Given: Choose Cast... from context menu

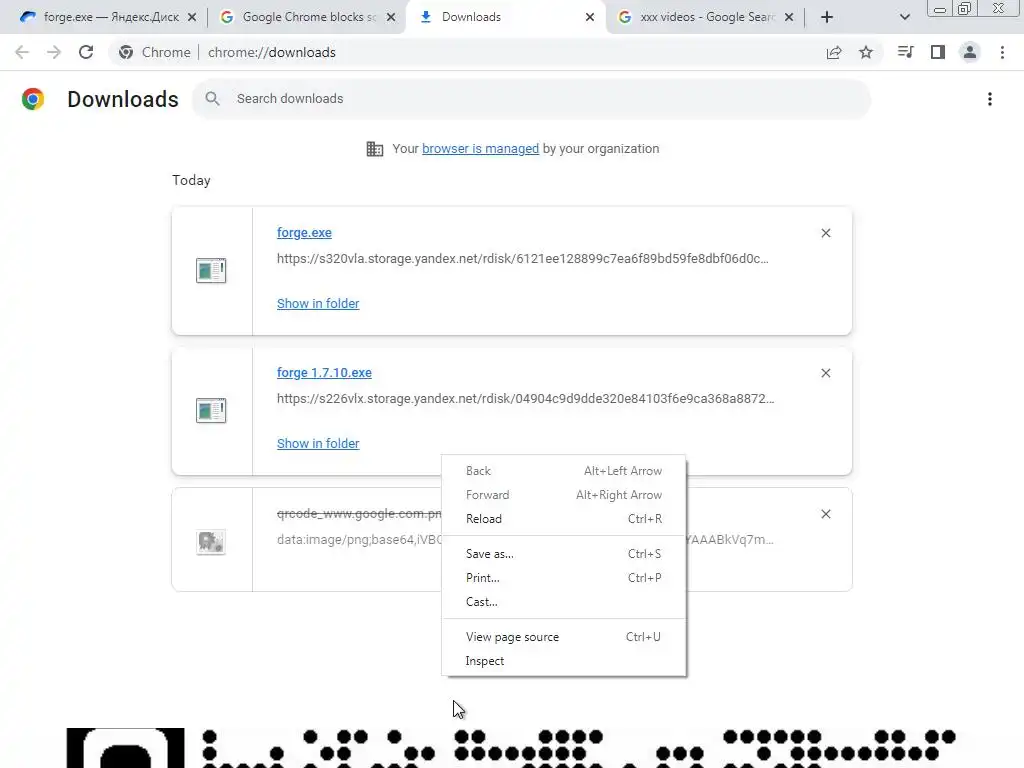Looking at the screenshot, I should [564, 602].
